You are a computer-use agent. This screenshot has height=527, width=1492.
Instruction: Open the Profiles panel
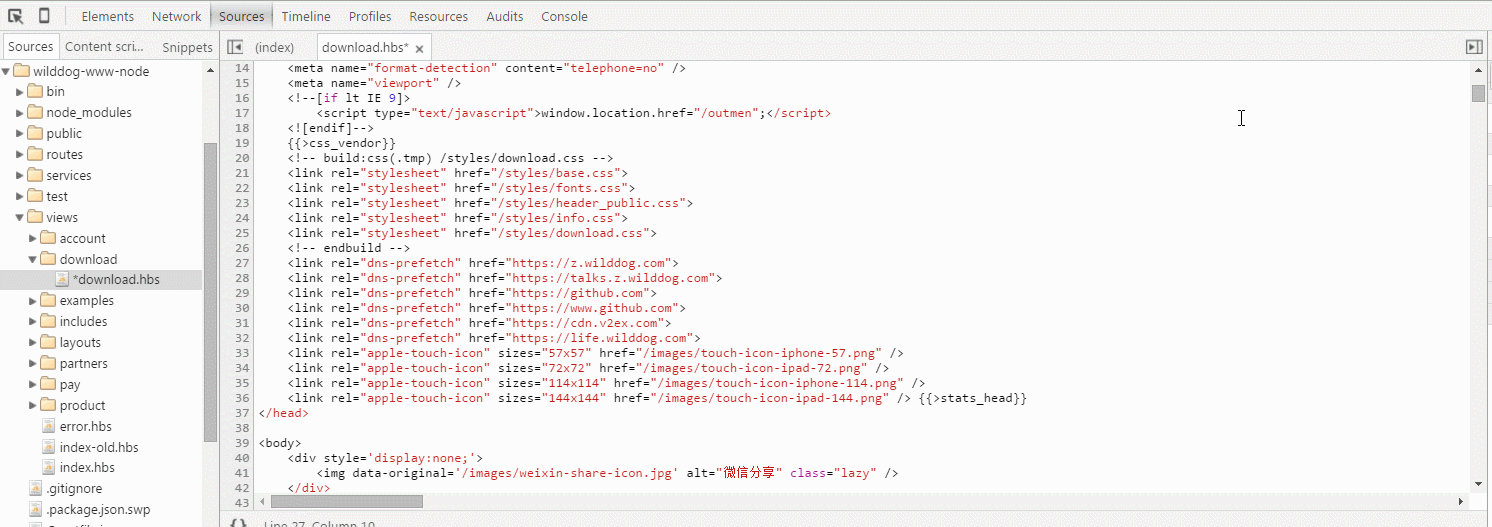(370, 16)
